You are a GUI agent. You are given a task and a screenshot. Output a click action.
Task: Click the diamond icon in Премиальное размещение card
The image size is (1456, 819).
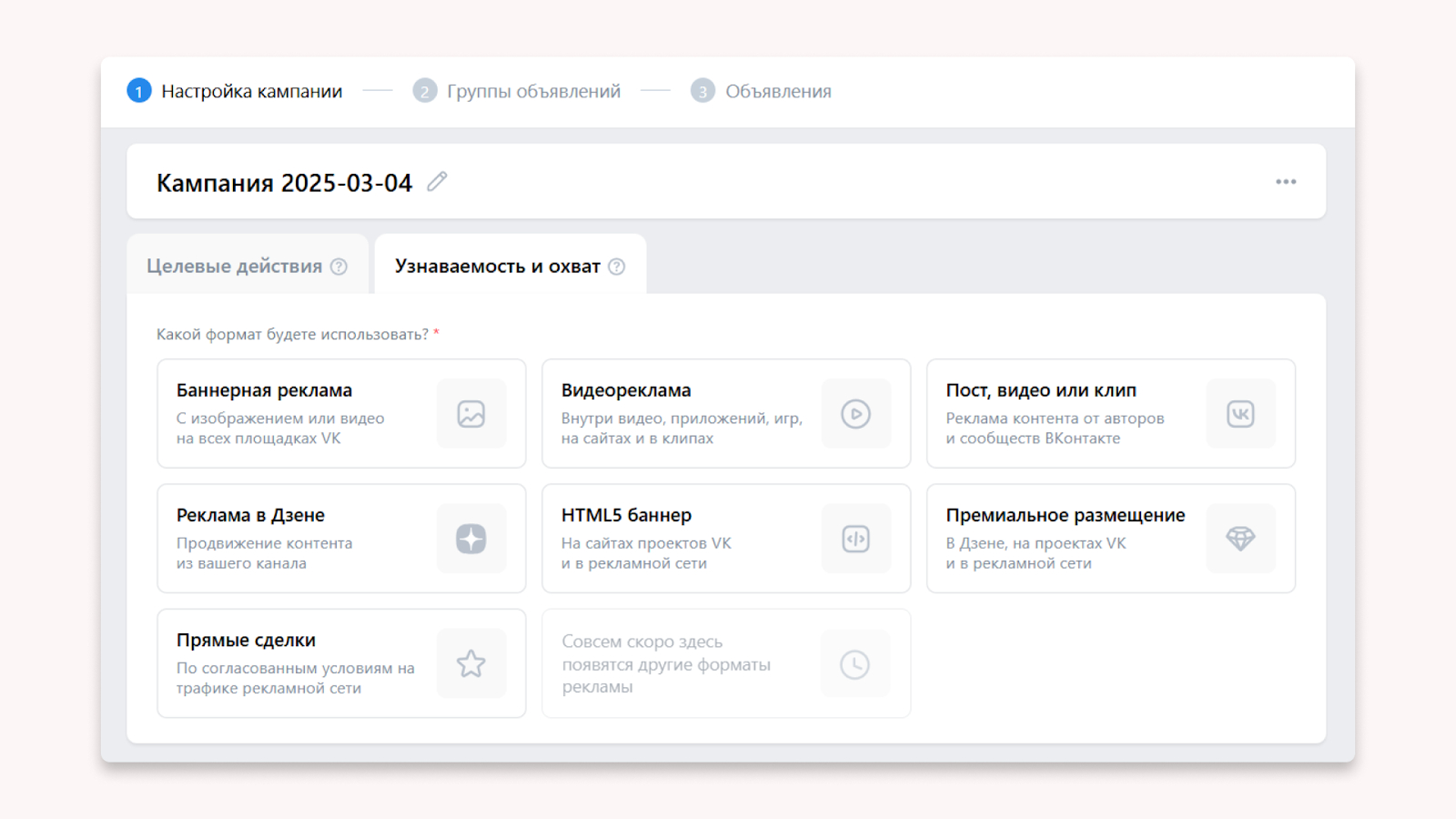tap(1240, 539)
